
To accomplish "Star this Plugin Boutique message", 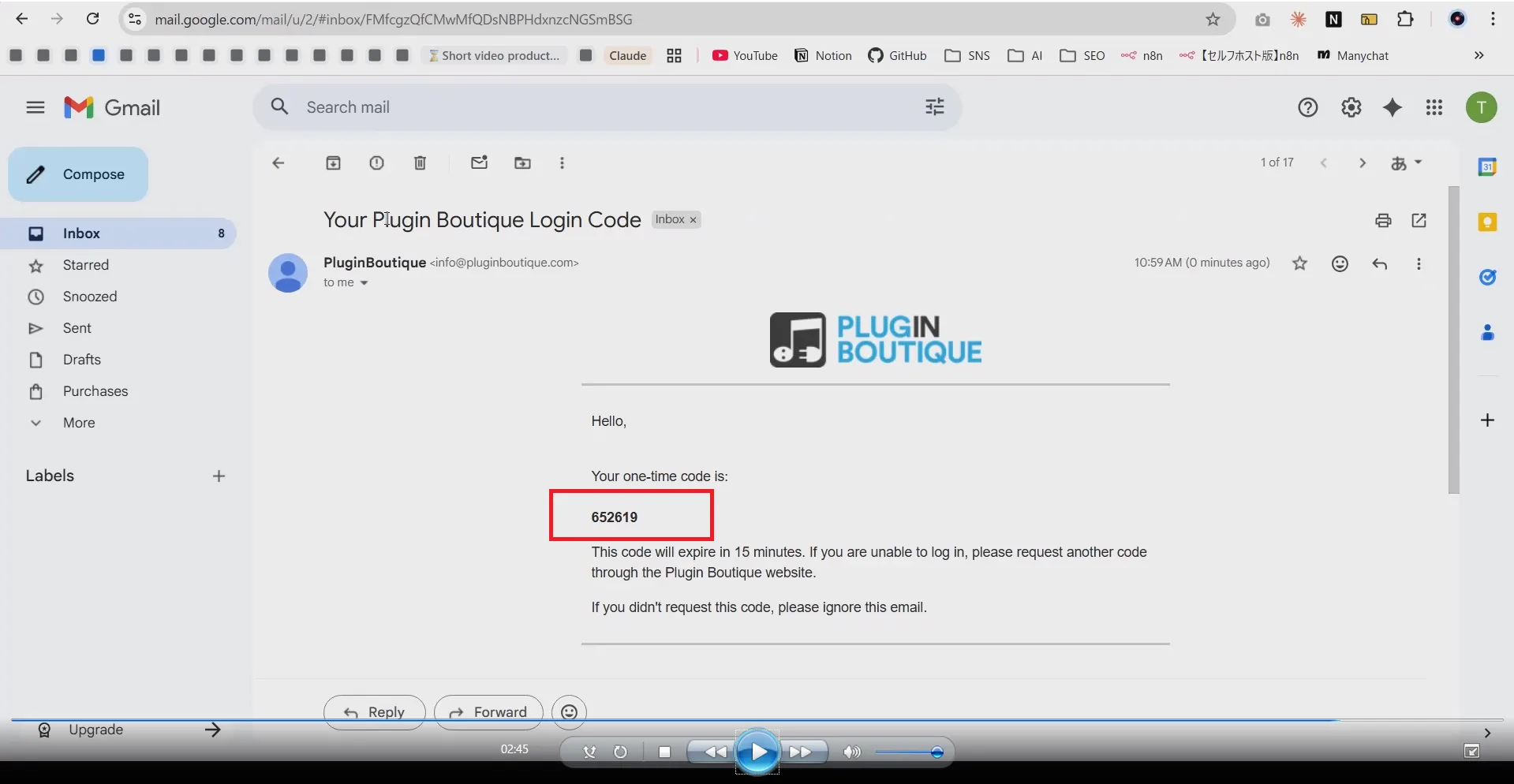I will point(1299,264).
